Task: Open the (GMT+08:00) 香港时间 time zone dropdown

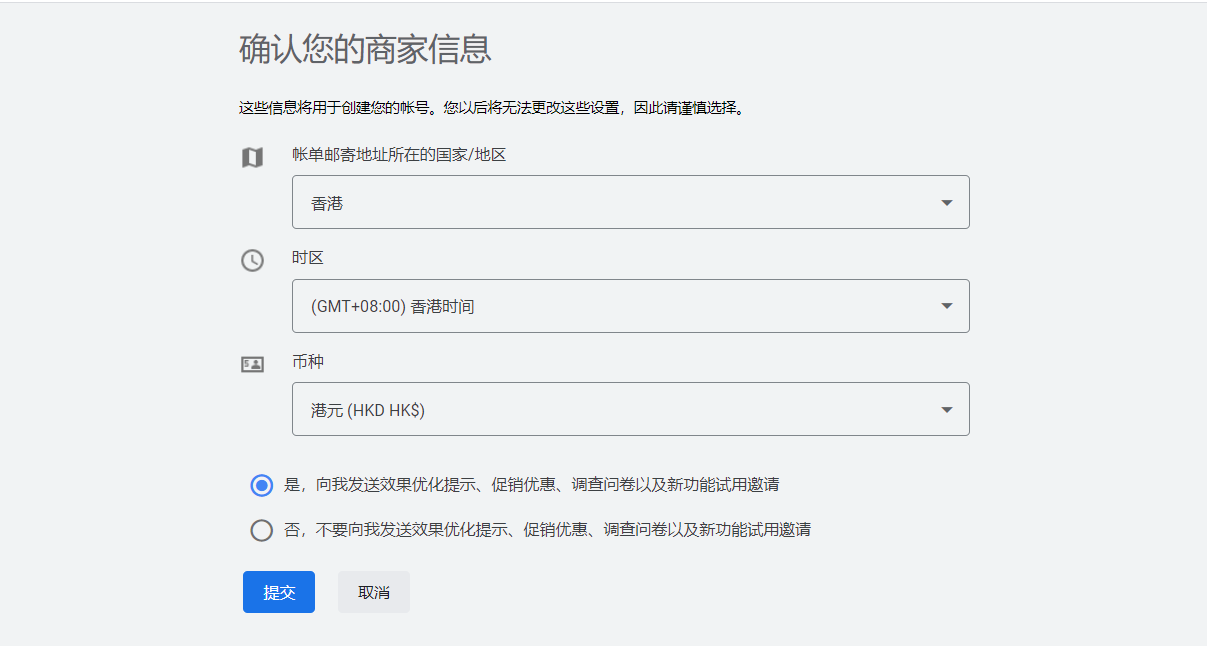Action: pyautogui.click(x=631, y=306)
